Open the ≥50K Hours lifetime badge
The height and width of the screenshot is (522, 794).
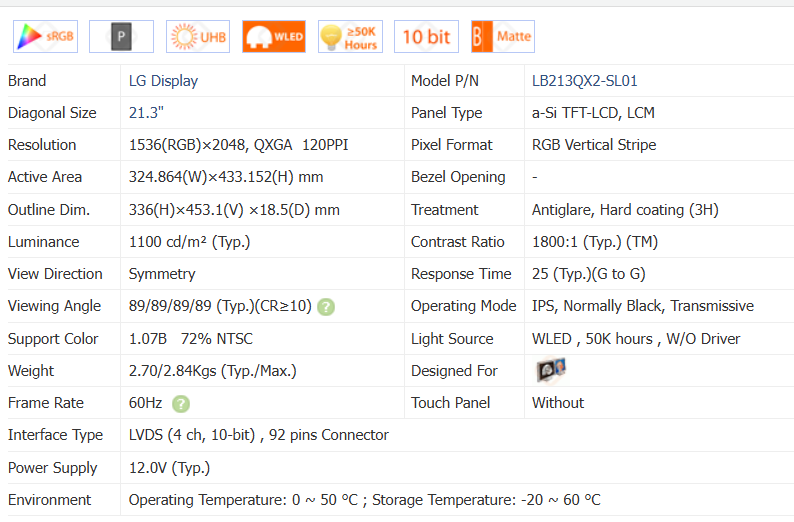(349, 36)
